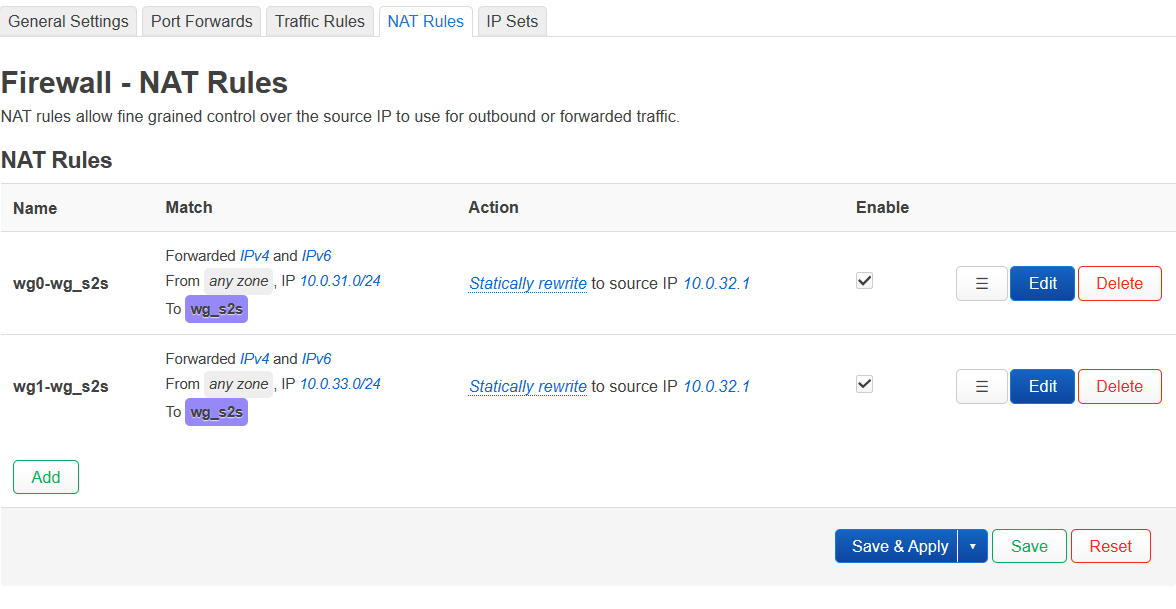1176x609 pixels.
Task: Open the Port Forwards tab
Action: pyautogui.click(x=202, y=21)
